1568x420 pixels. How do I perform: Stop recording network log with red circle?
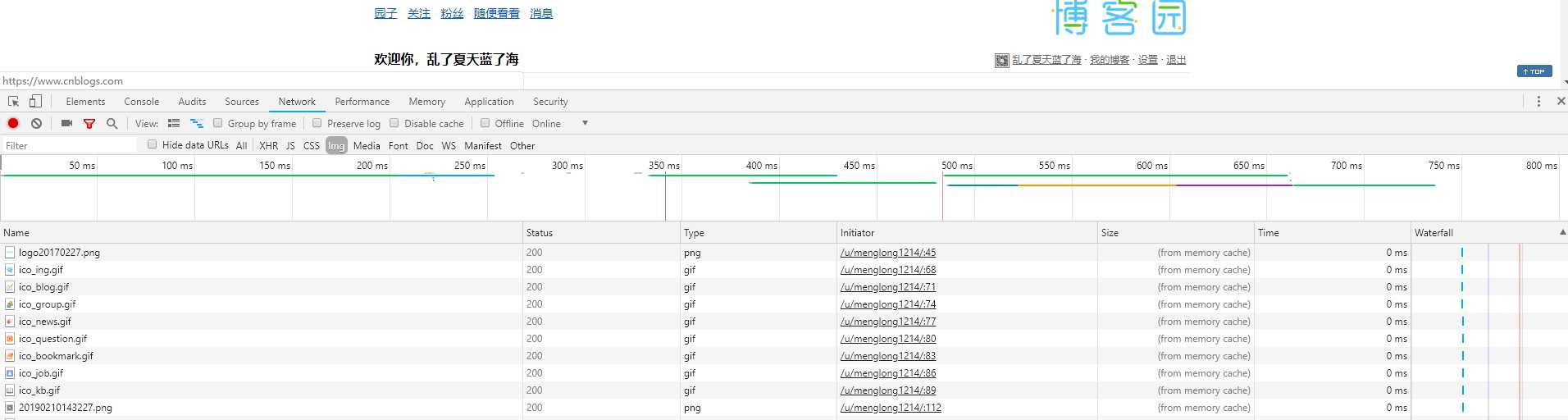[x=13, y=124]
